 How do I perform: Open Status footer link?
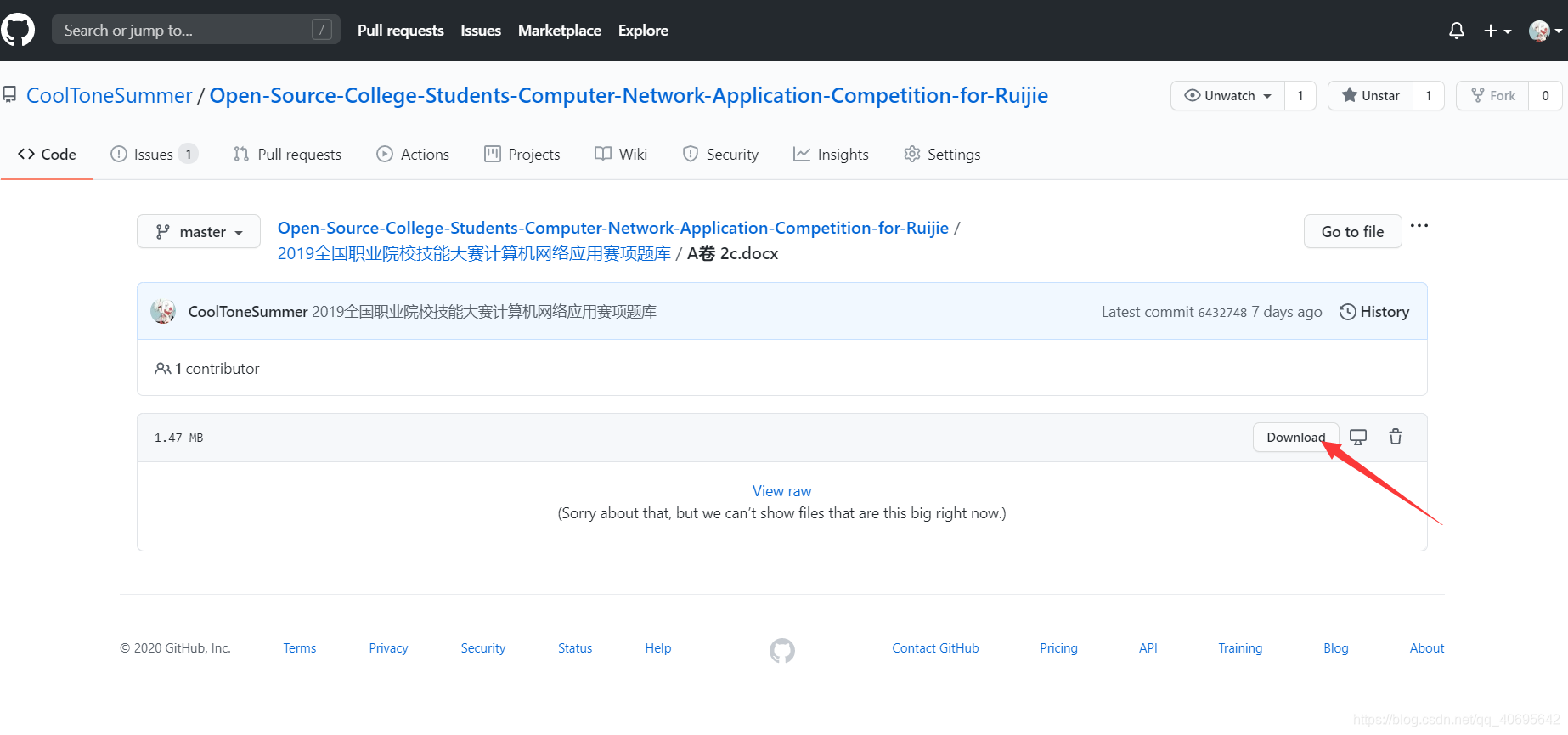[575, 648]
